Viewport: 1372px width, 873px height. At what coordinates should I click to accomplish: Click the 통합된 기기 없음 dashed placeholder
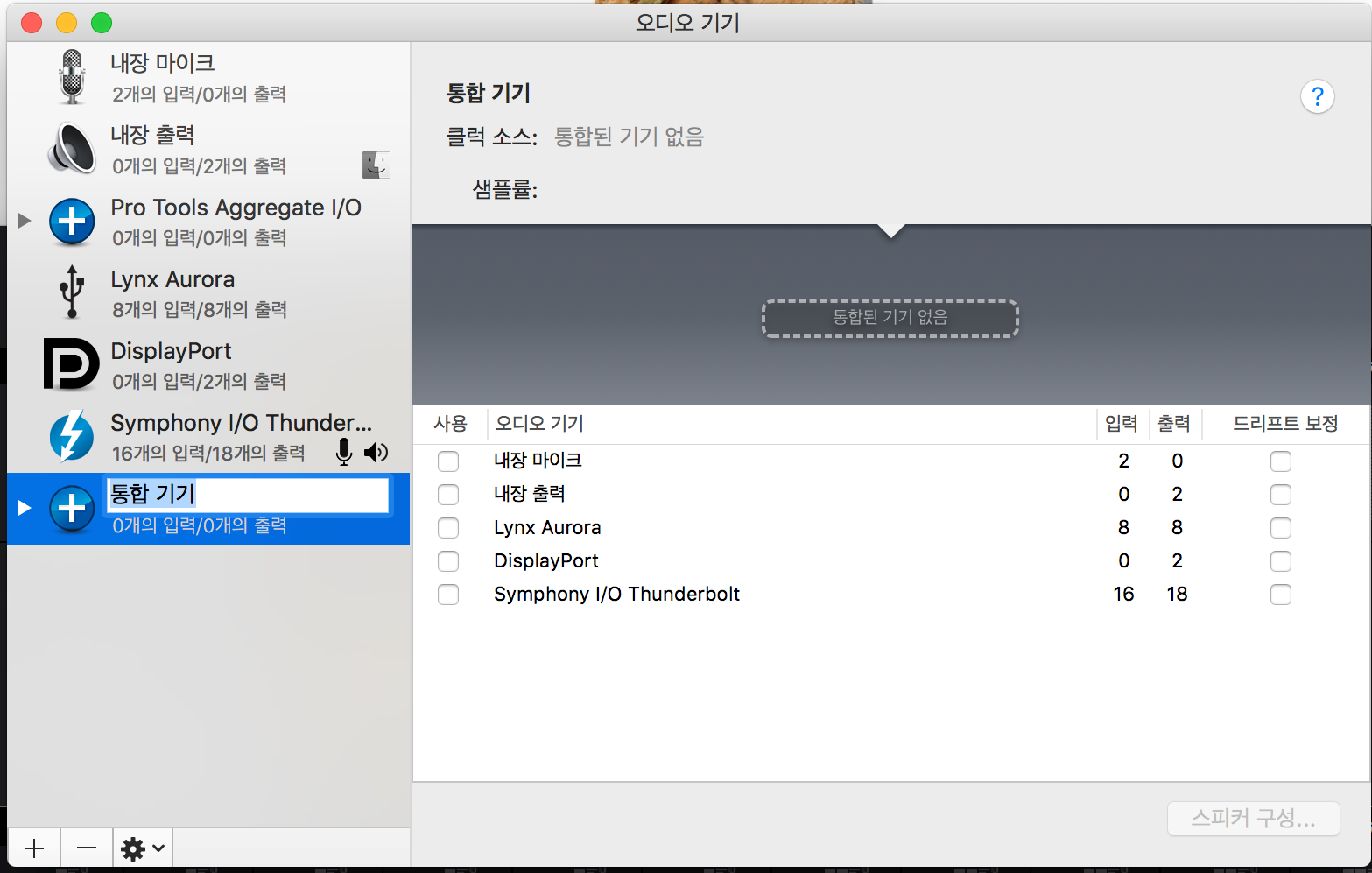point(890,318)
